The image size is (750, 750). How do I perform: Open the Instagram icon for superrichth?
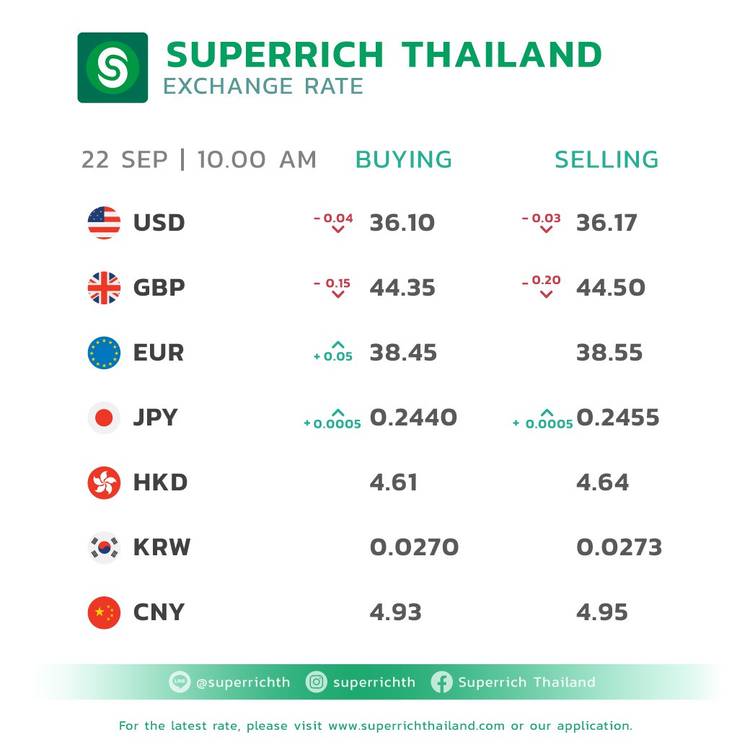[317, 682]
